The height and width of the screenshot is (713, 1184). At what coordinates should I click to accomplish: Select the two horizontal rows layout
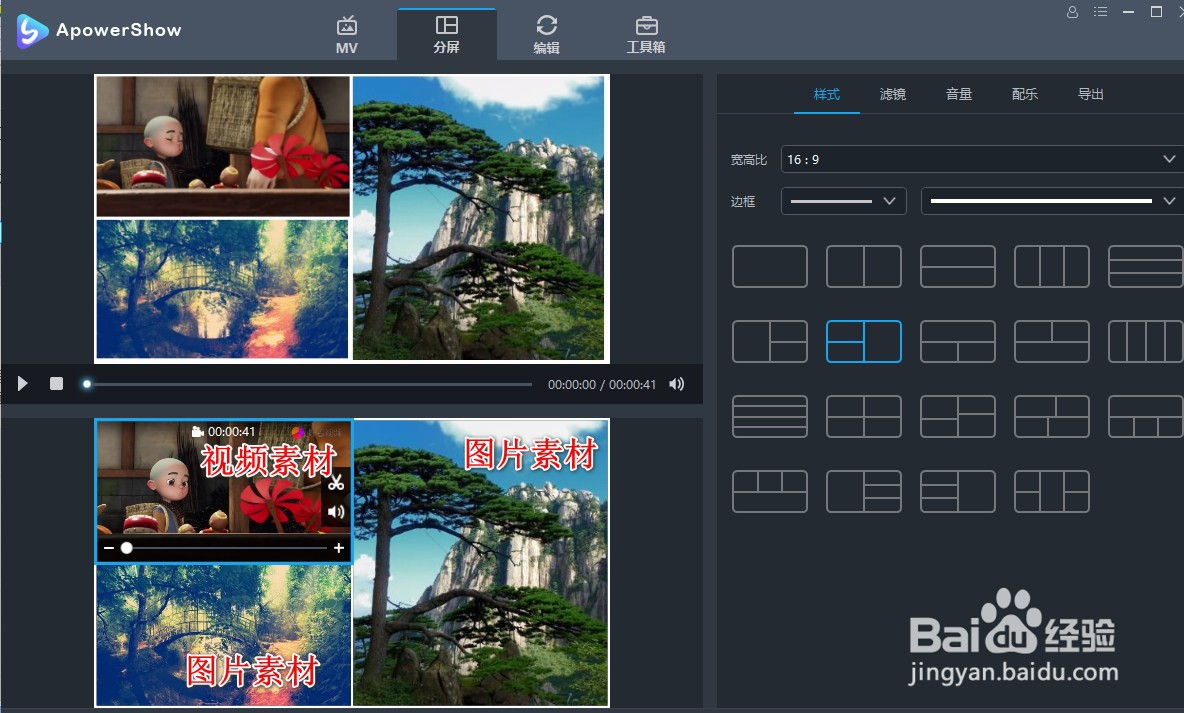(957, 266)
